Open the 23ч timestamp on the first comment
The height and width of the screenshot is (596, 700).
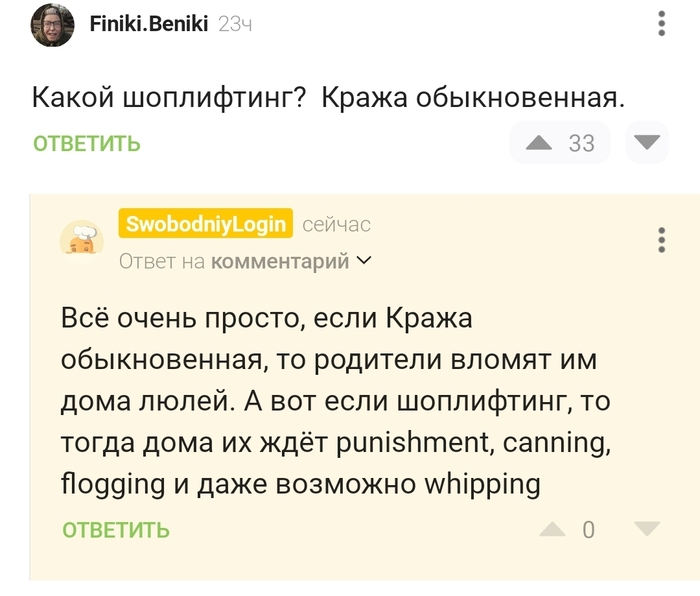tap(234, 24)
